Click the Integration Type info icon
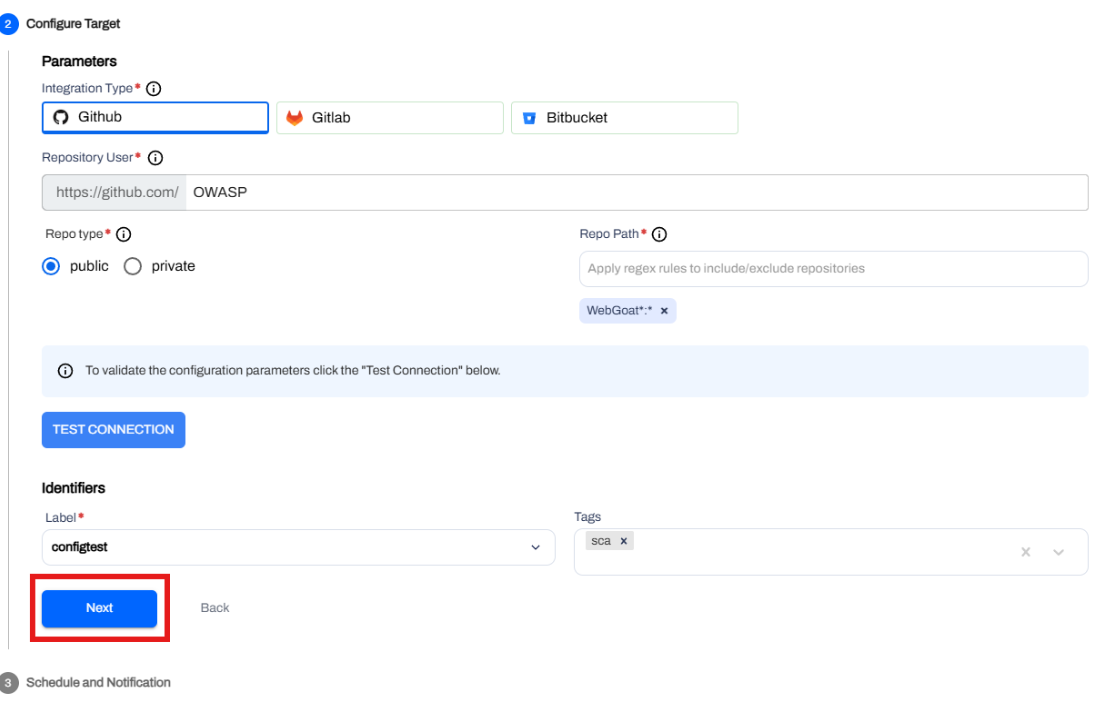Viewport: 1109px width, 716px height. (x=152, y=86)
